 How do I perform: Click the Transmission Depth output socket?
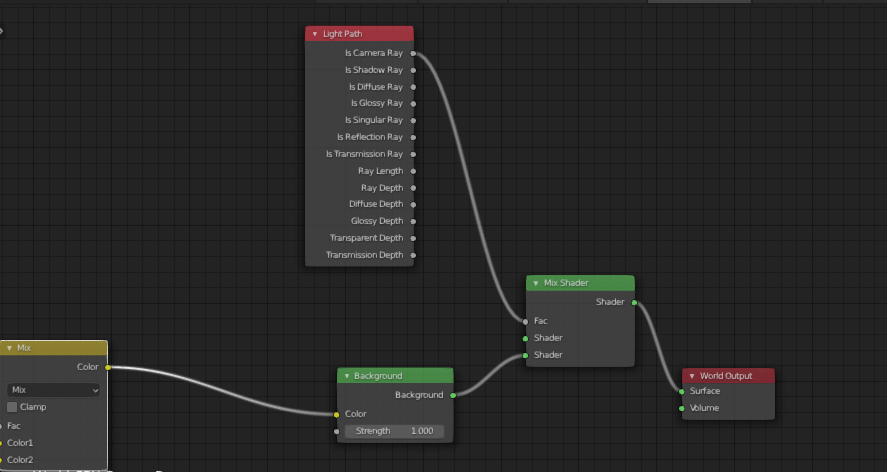414,255
